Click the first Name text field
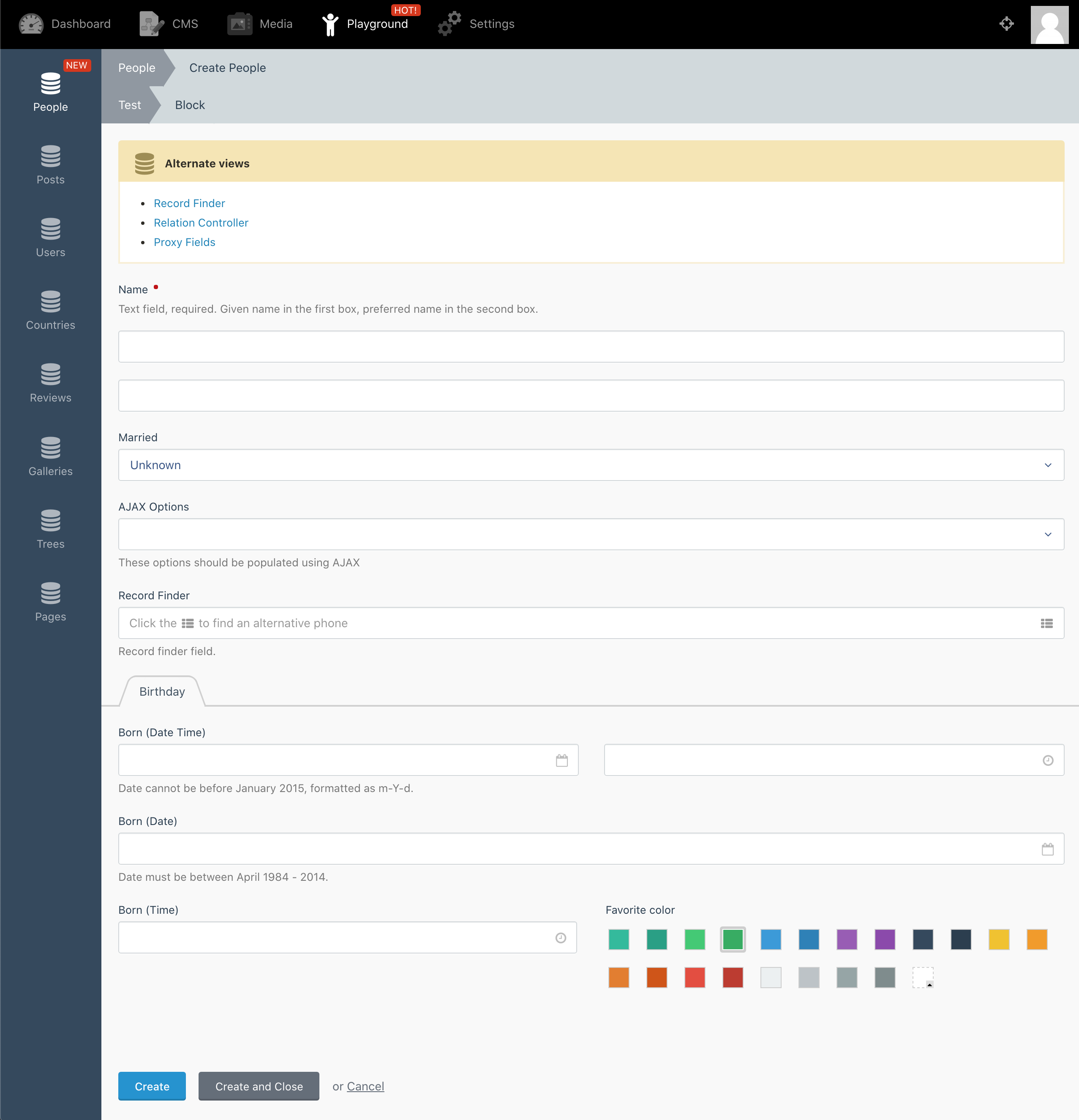Viewport: 1079px width, 1120px height. [x=591, y=346]
